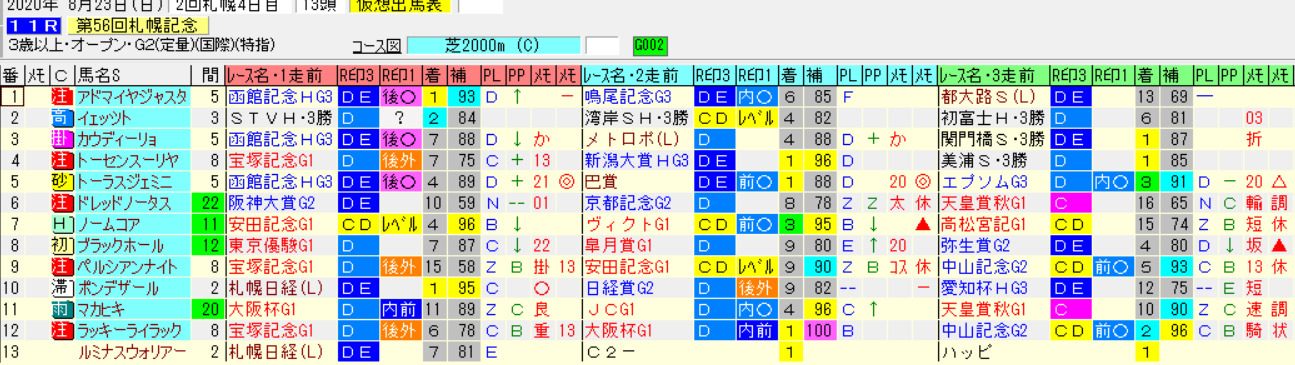Click the 間 column header

(209, 75)
